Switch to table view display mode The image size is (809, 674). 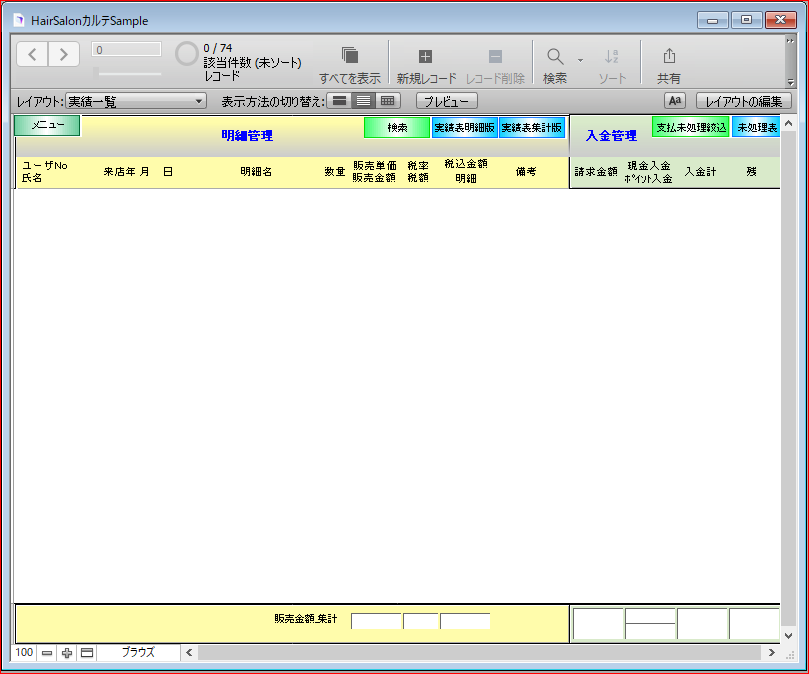[x=387, y=101]
